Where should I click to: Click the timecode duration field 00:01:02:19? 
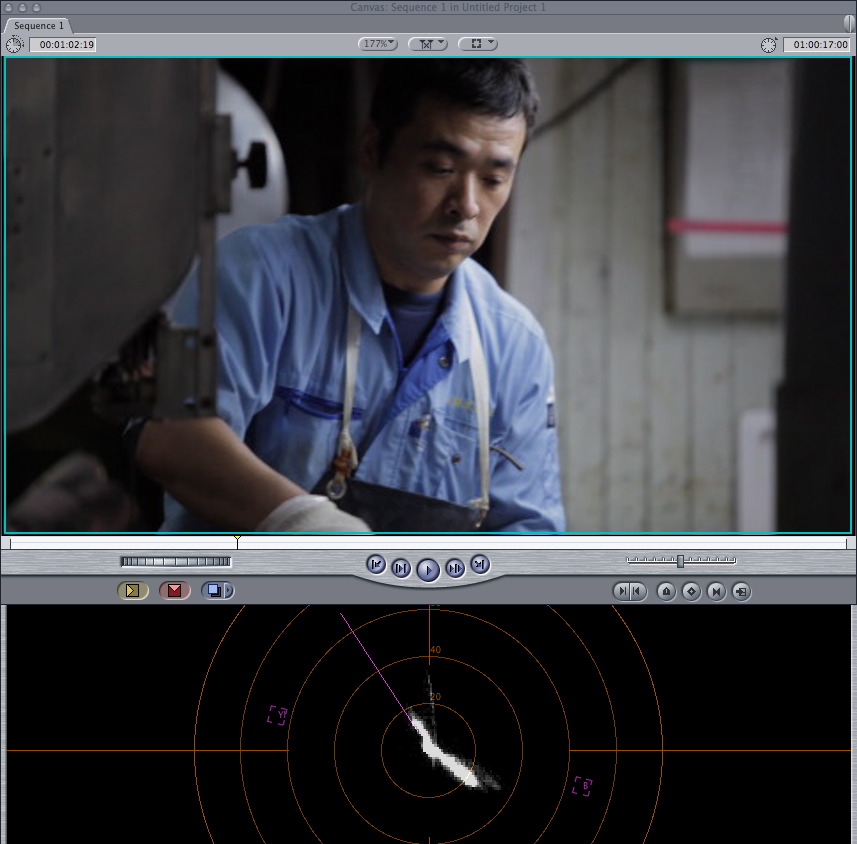tap(63, 44)
